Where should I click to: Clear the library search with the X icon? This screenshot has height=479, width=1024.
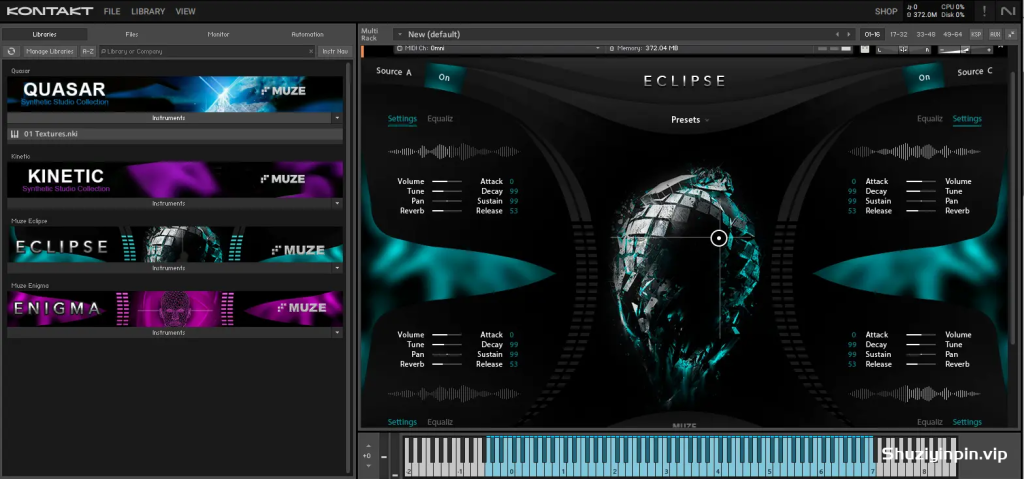click(311, 51)
